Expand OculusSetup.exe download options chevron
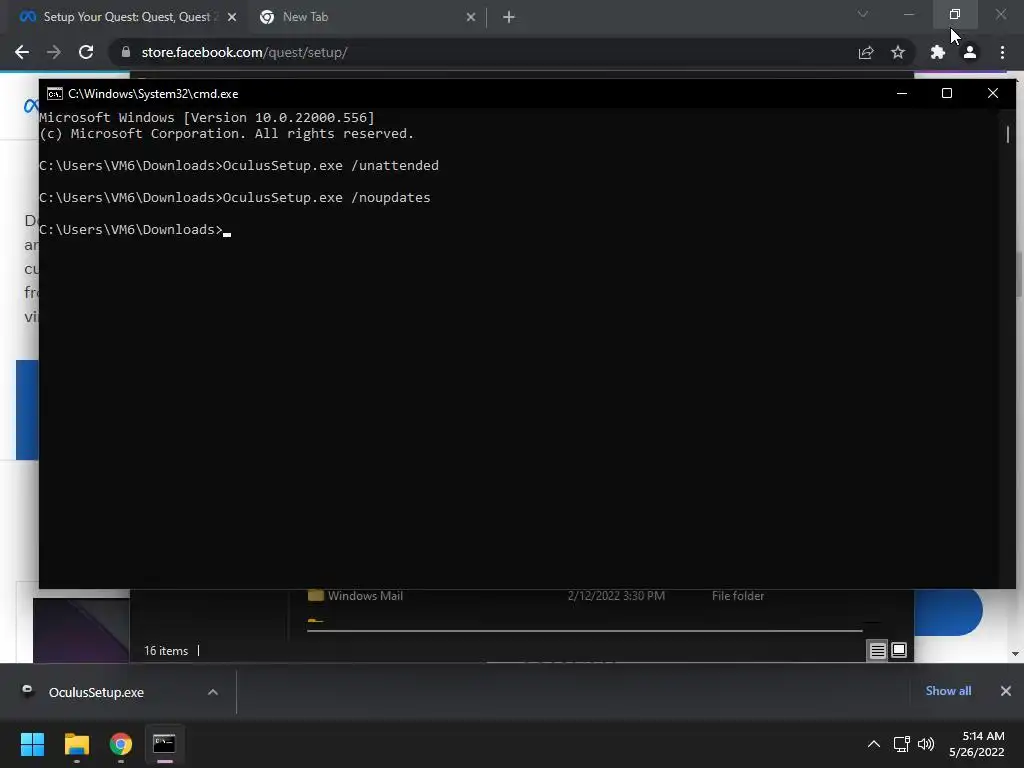Screen dimensions: 1024x768 (x=213, y=692)
